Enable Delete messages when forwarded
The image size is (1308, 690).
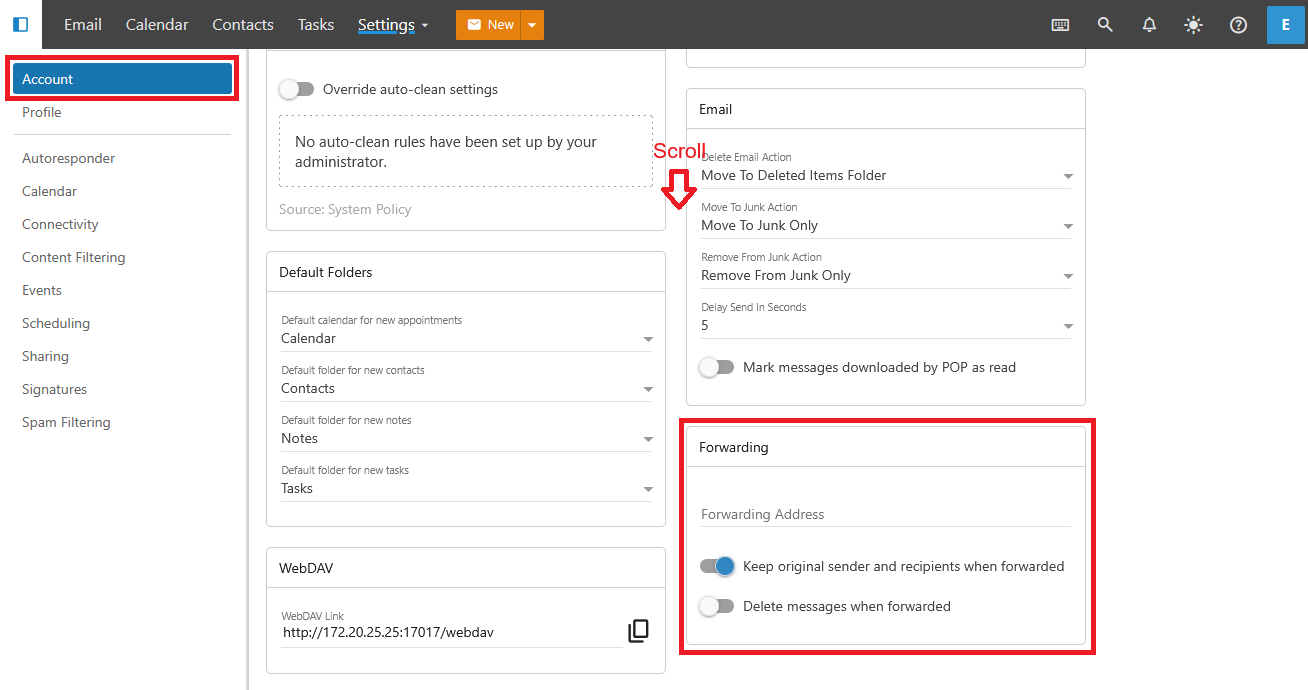(717, 606)
